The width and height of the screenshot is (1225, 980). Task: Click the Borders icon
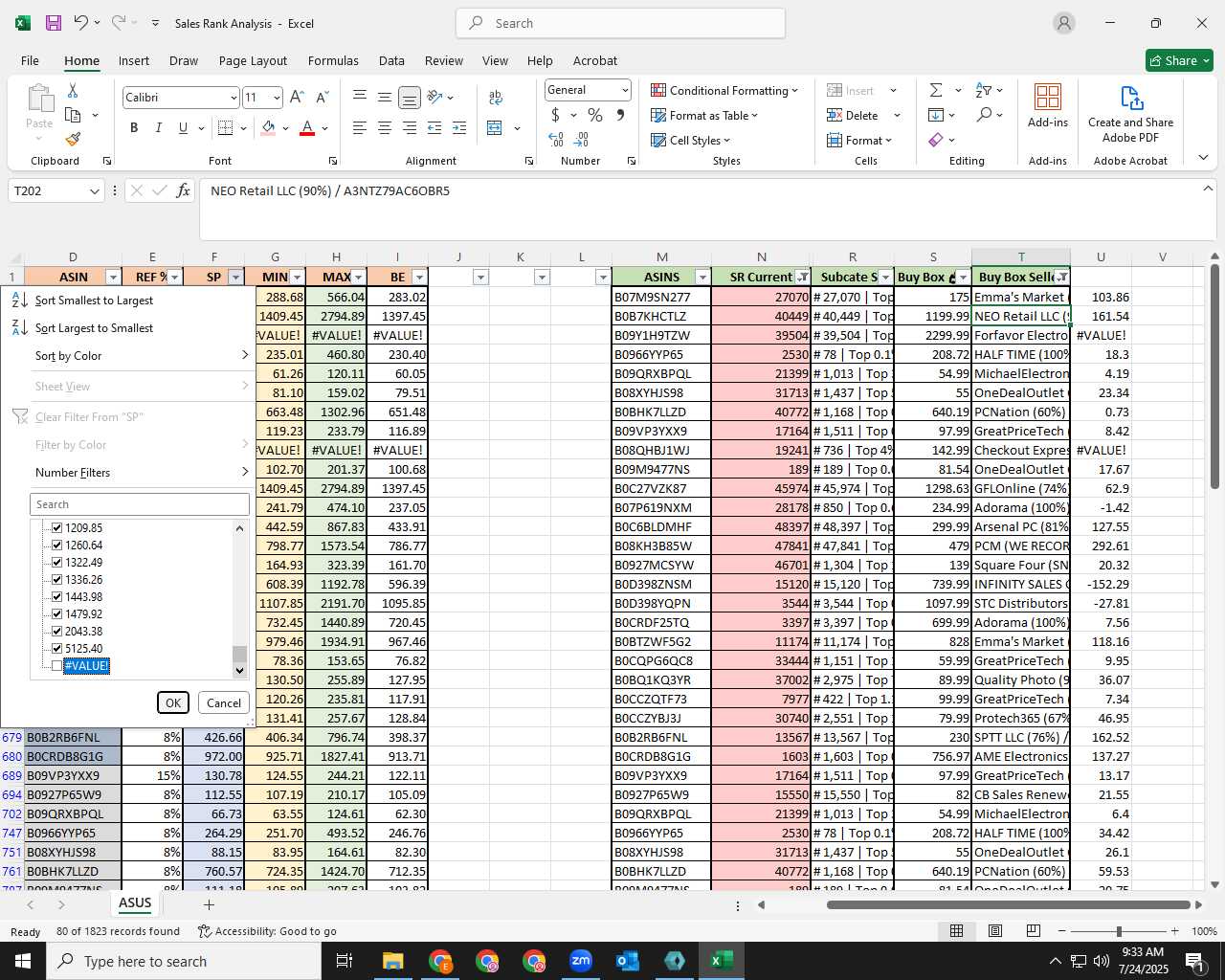(226, 127)
